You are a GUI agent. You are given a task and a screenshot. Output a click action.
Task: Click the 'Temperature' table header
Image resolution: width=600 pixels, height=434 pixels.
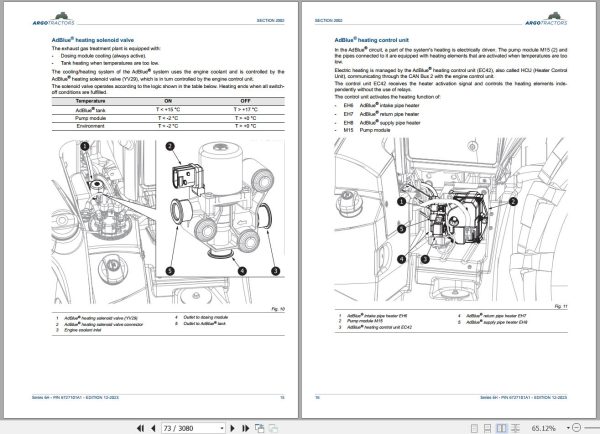pyautogui.click(x=90, y=101)
